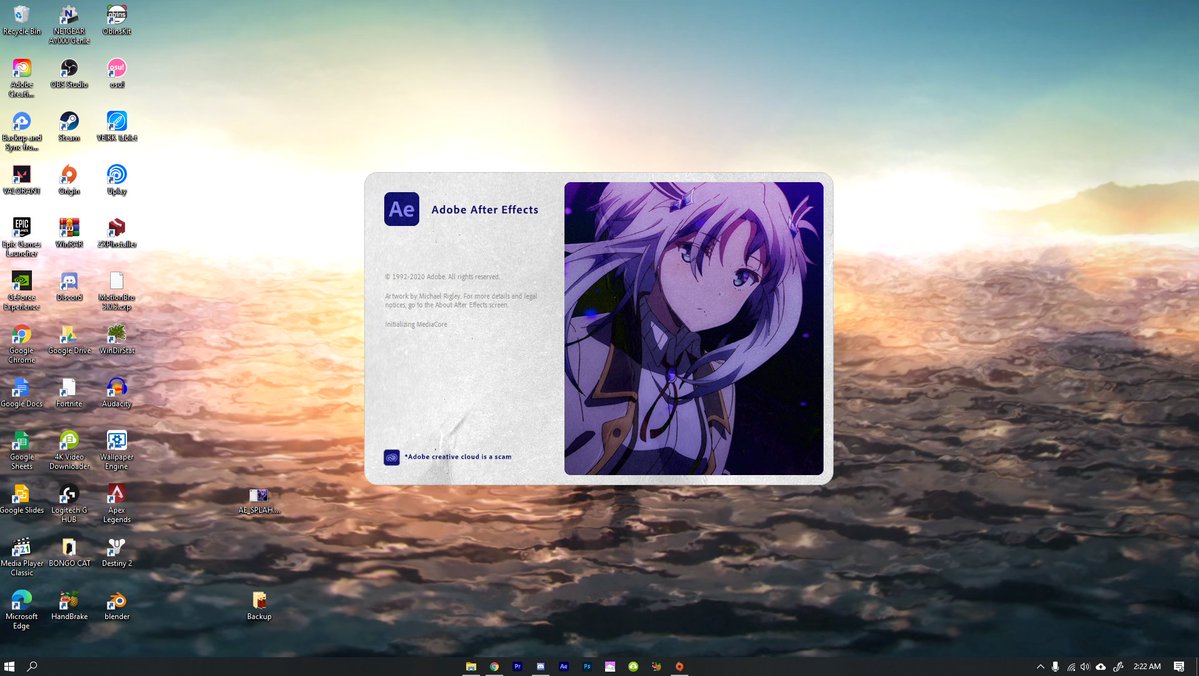Select the OBS Studio desktop shortcut

tap(69, 68)
